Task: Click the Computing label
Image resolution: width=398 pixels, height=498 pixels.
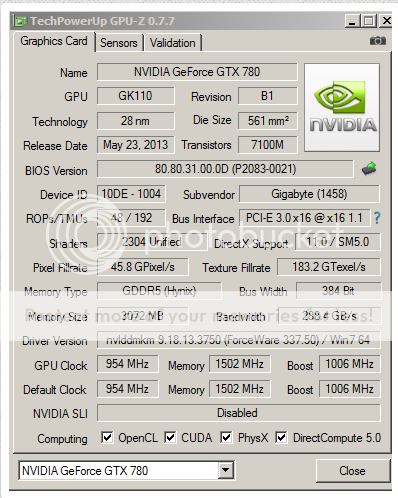Action: point(62,439)
